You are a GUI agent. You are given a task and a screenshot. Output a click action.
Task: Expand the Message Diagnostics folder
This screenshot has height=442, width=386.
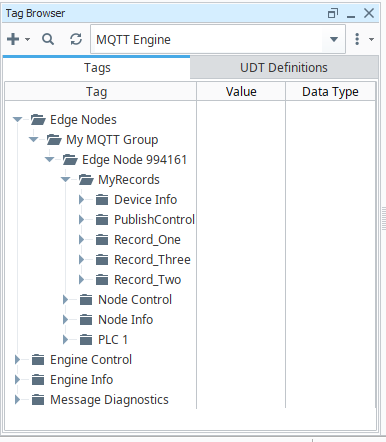[x=17, y=399]
